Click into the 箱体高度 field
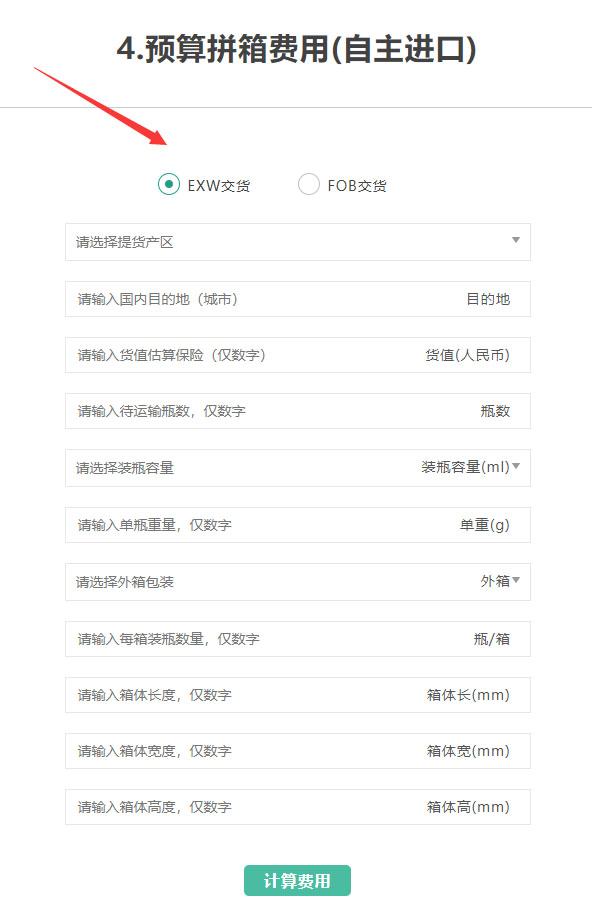The height and width of the screenshot is (914, 592). [x=298, y=807]
